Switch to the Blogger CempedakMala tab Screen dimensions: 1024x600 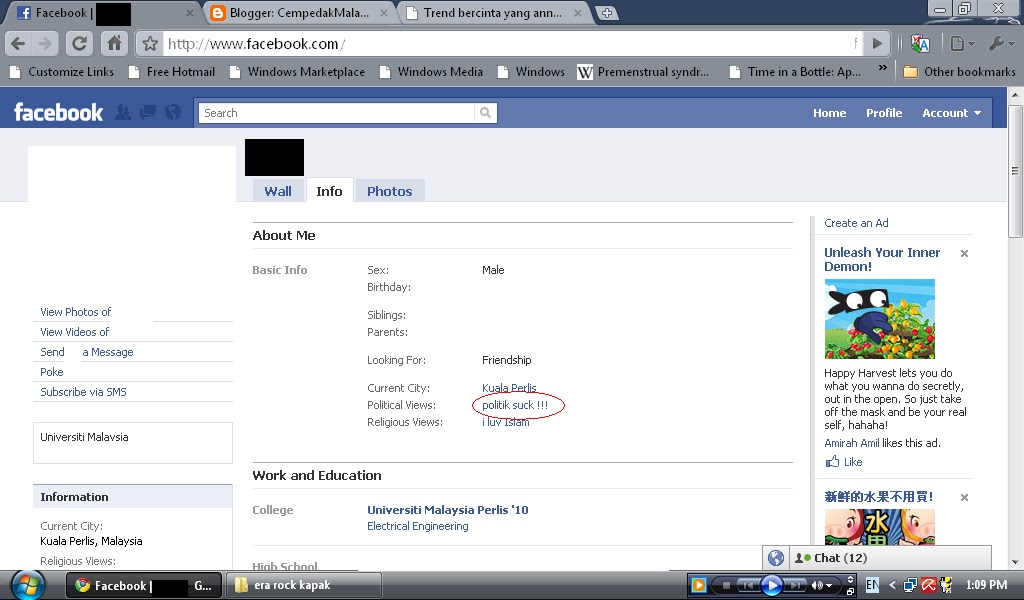click(299, 13)
